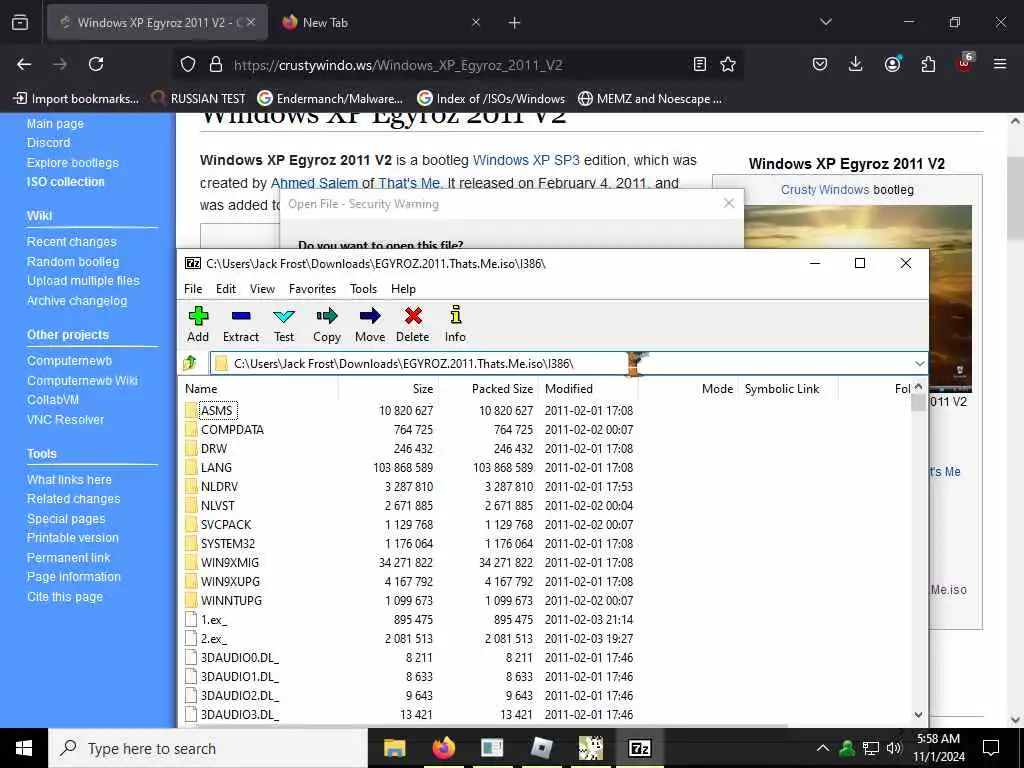Sort the file list by Name column

(259, 389)
